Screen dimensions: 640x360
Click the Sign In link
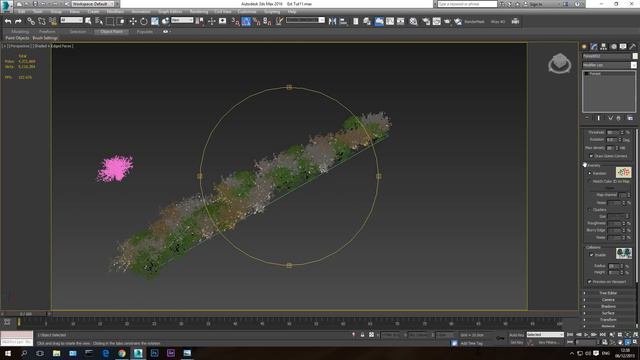coord(536,4)
